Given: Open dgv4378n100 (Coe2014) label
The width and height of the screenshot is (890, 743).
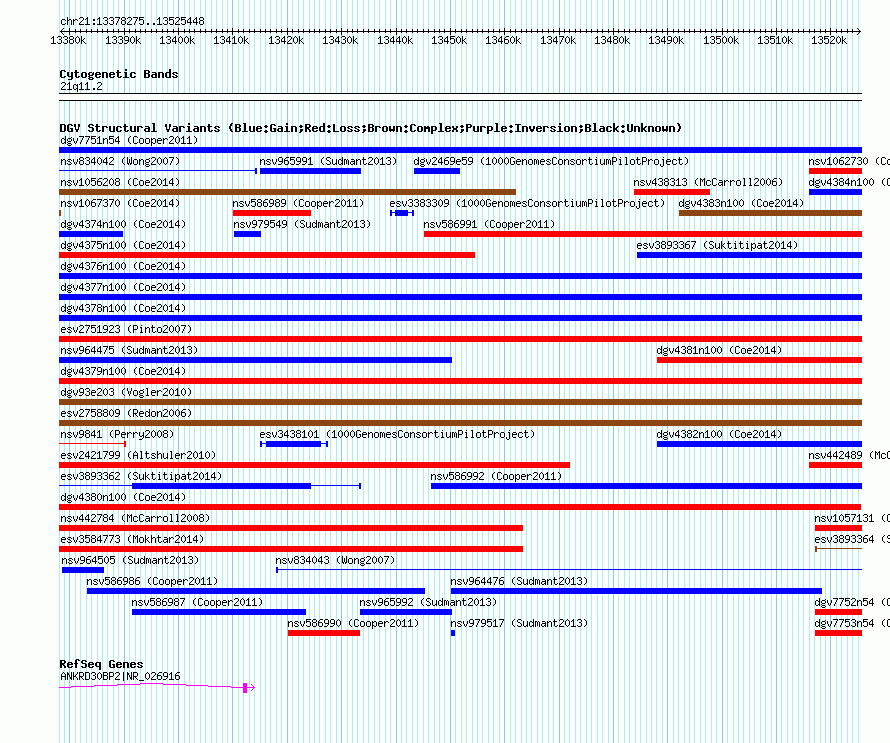Looking at the screenshot, I should 123,308.
